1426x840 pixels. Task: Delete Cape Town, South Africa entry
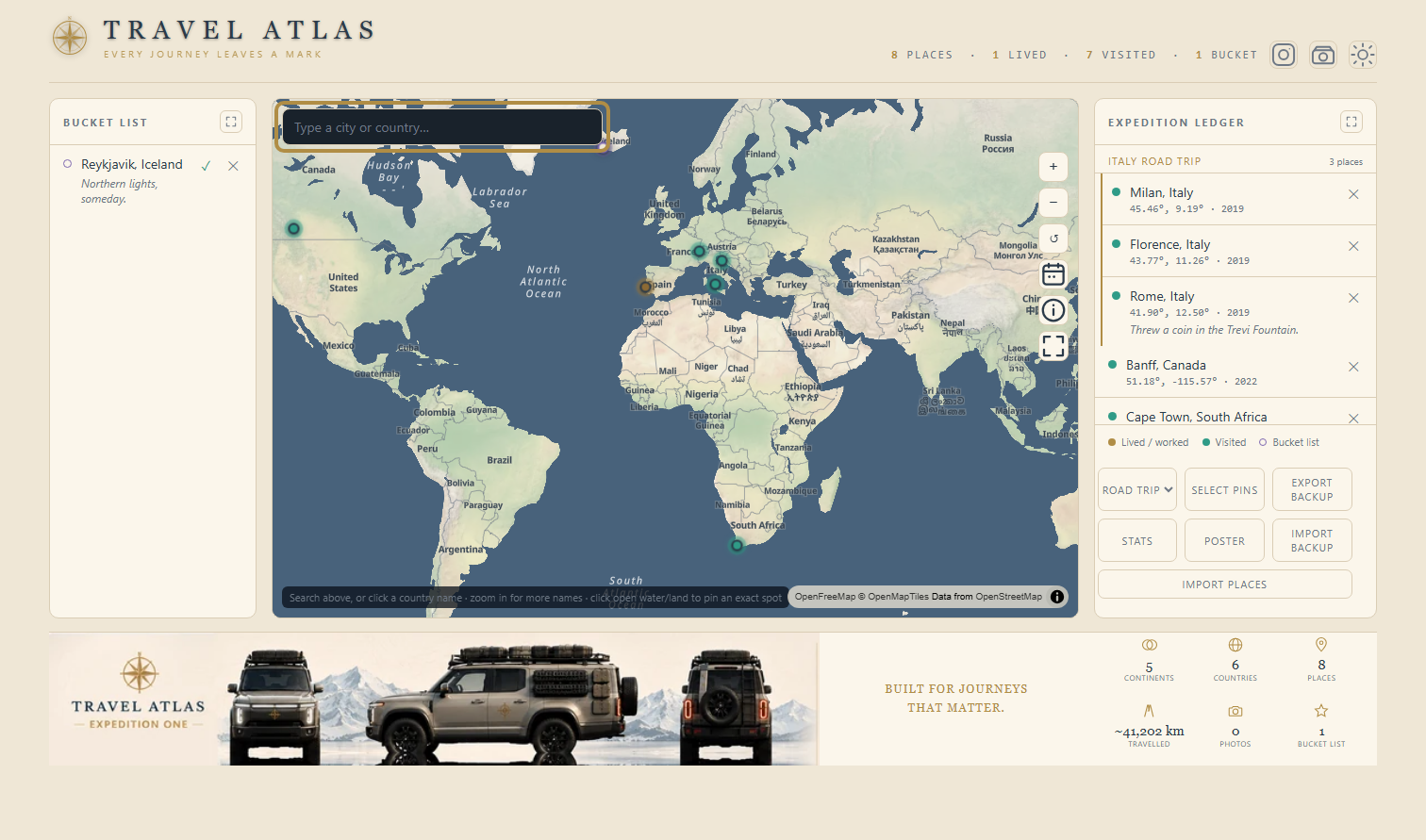pos(1353,419)
